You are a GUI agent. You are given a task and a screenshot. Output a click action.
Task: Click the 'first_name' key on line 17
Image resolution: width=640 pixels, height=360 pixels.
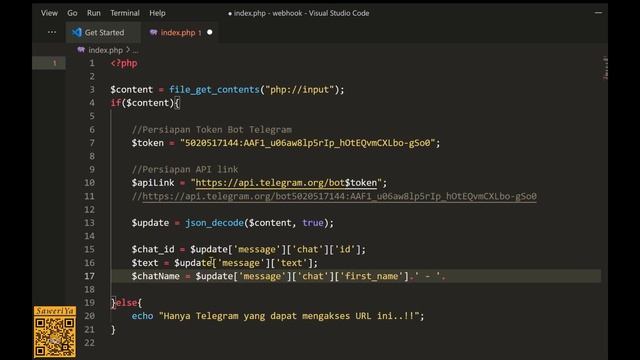pyautogui.click(x=371, y=276)
